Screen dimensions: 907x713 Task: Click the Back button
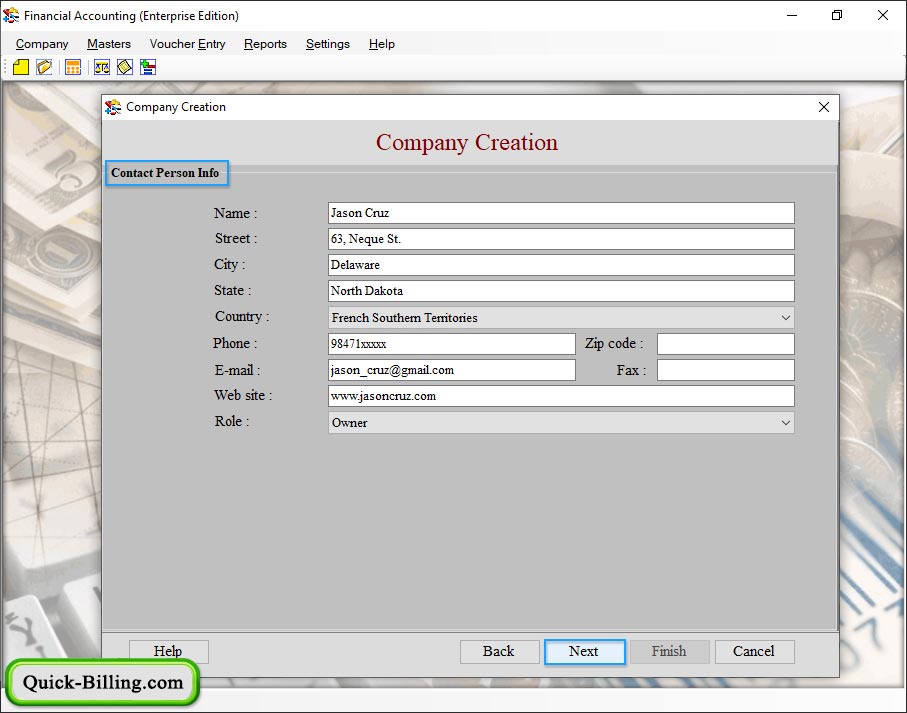coord(499,652)
